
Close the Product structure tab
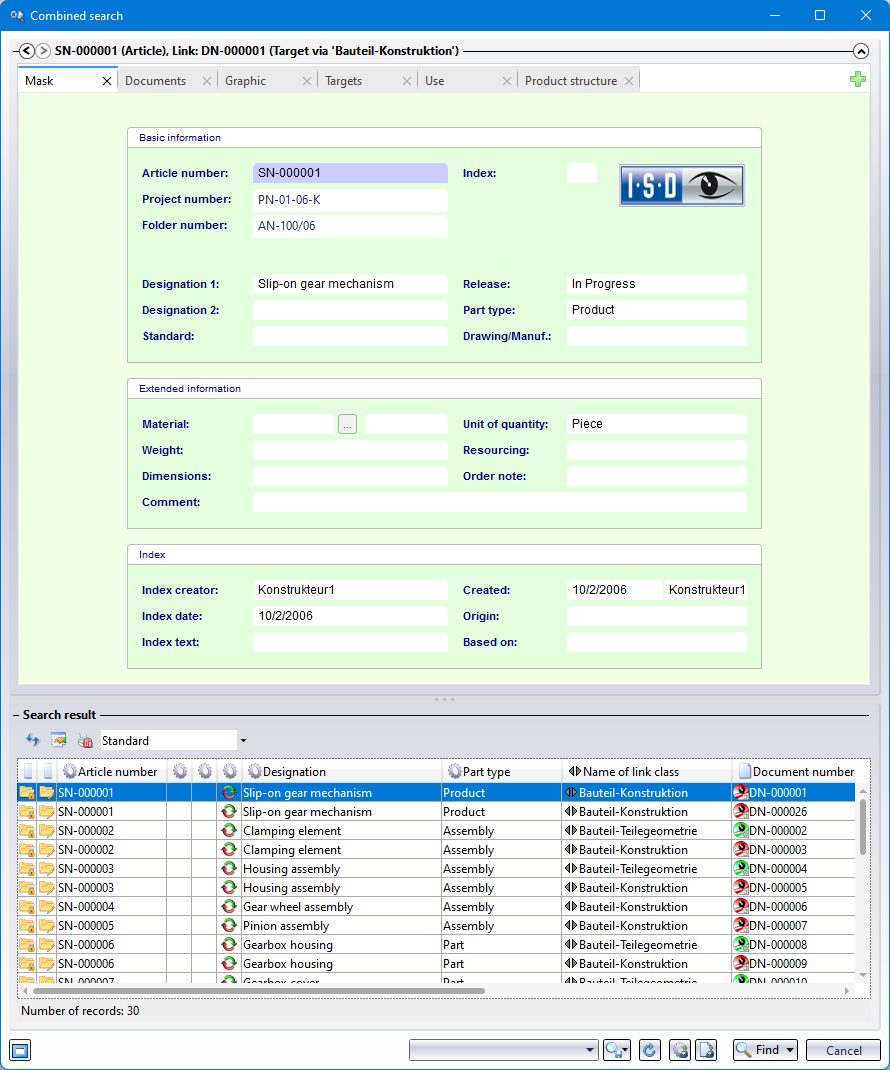629,81
